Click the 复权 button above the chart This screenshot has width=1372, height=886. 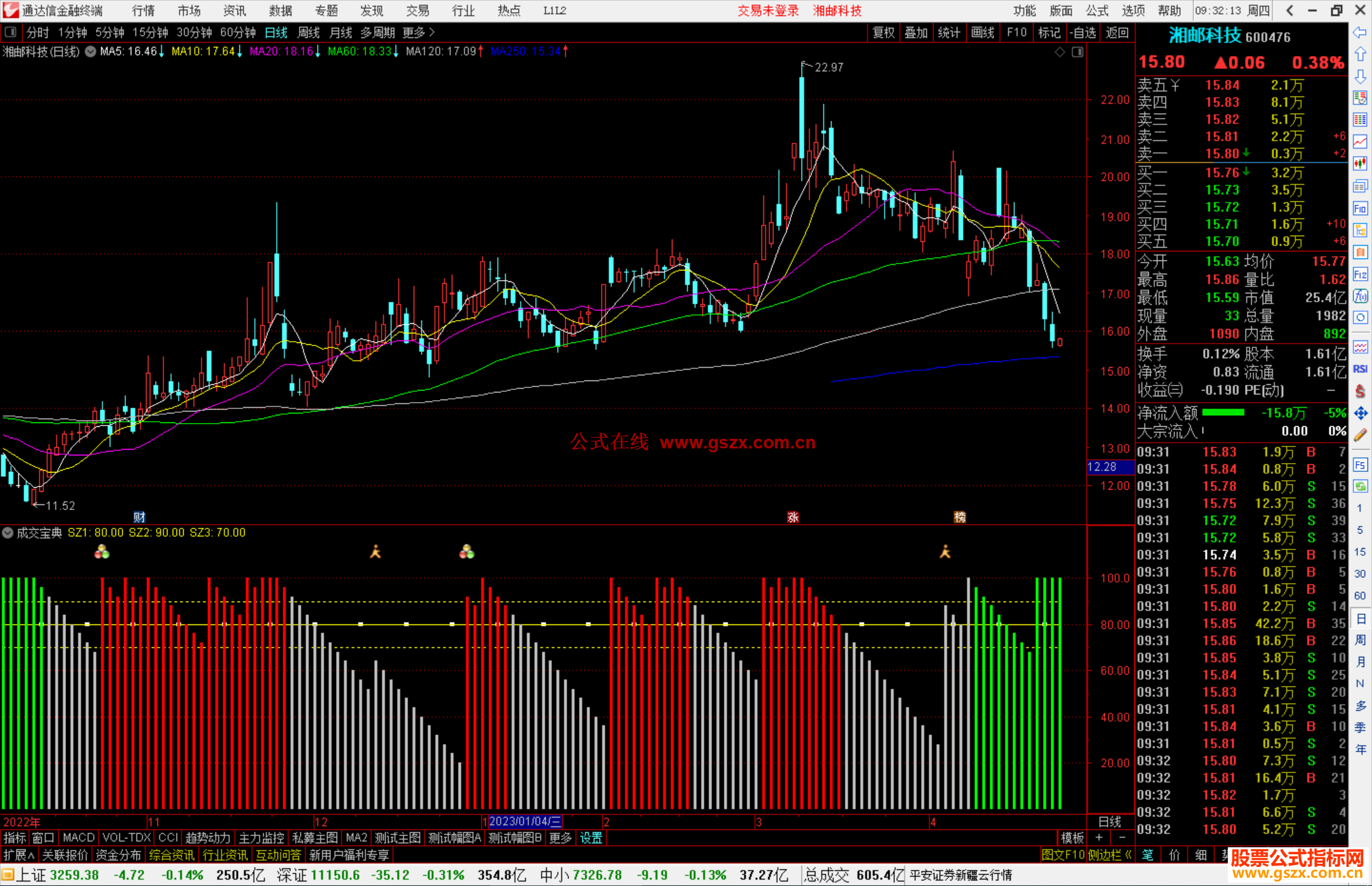(x=883, y=32)
